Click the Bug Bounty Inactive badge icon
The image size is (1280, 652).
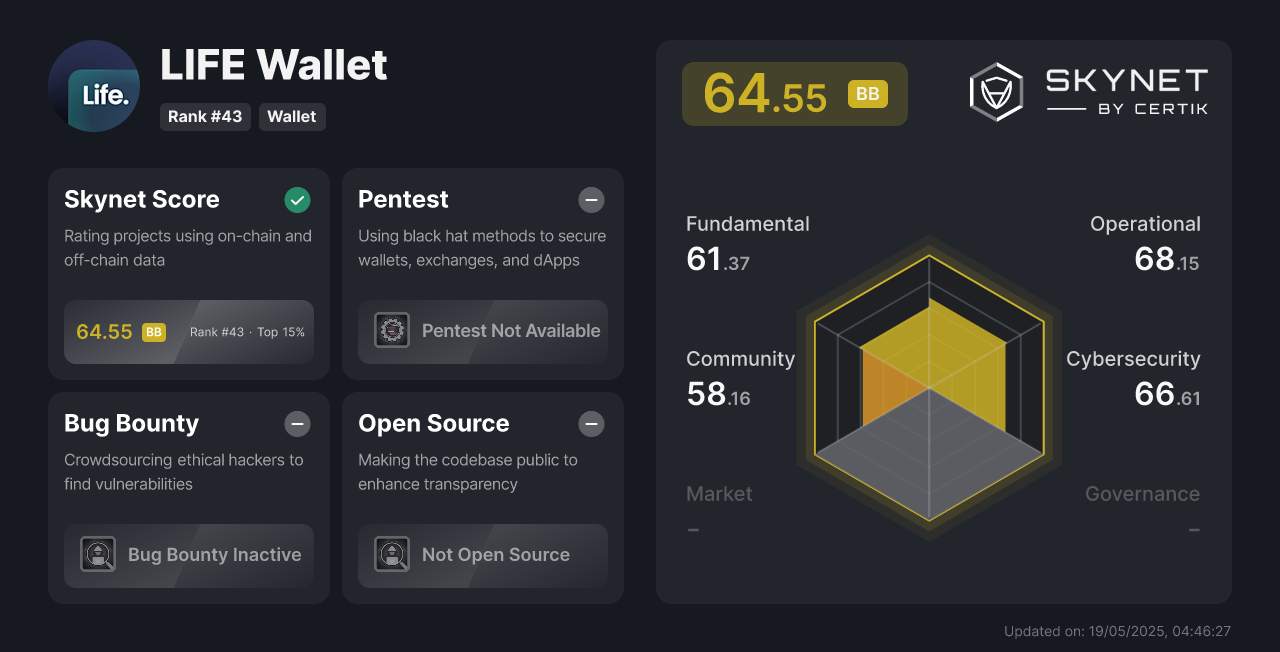click(98, 554)
